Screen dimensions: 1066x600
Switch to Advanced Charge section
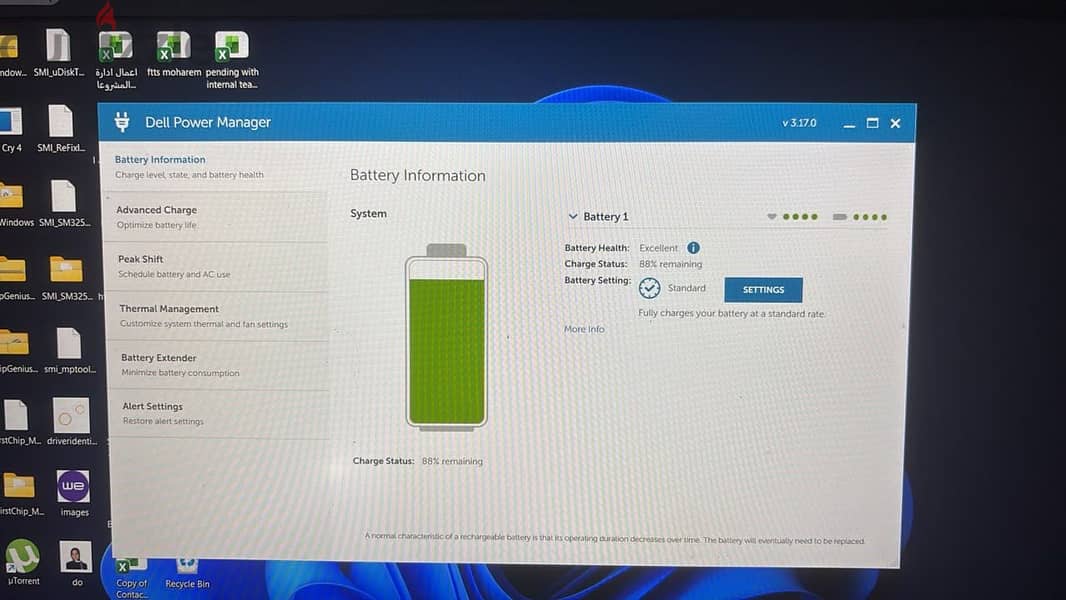click(x=216, y=217)
